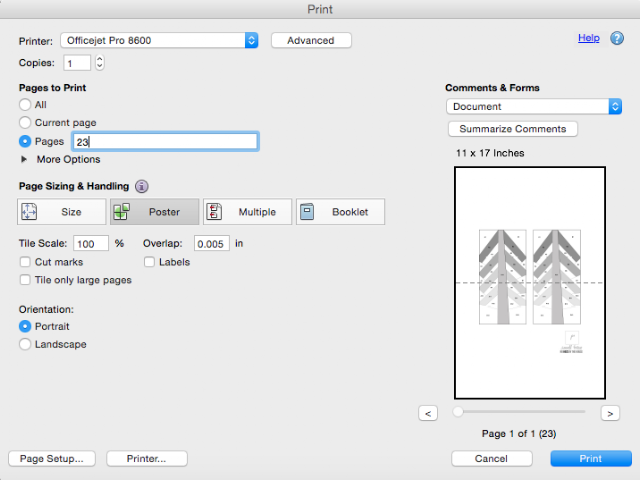Enable the Cut marks checkbox
Screen dimensions: 640x480
pos(26,262)
